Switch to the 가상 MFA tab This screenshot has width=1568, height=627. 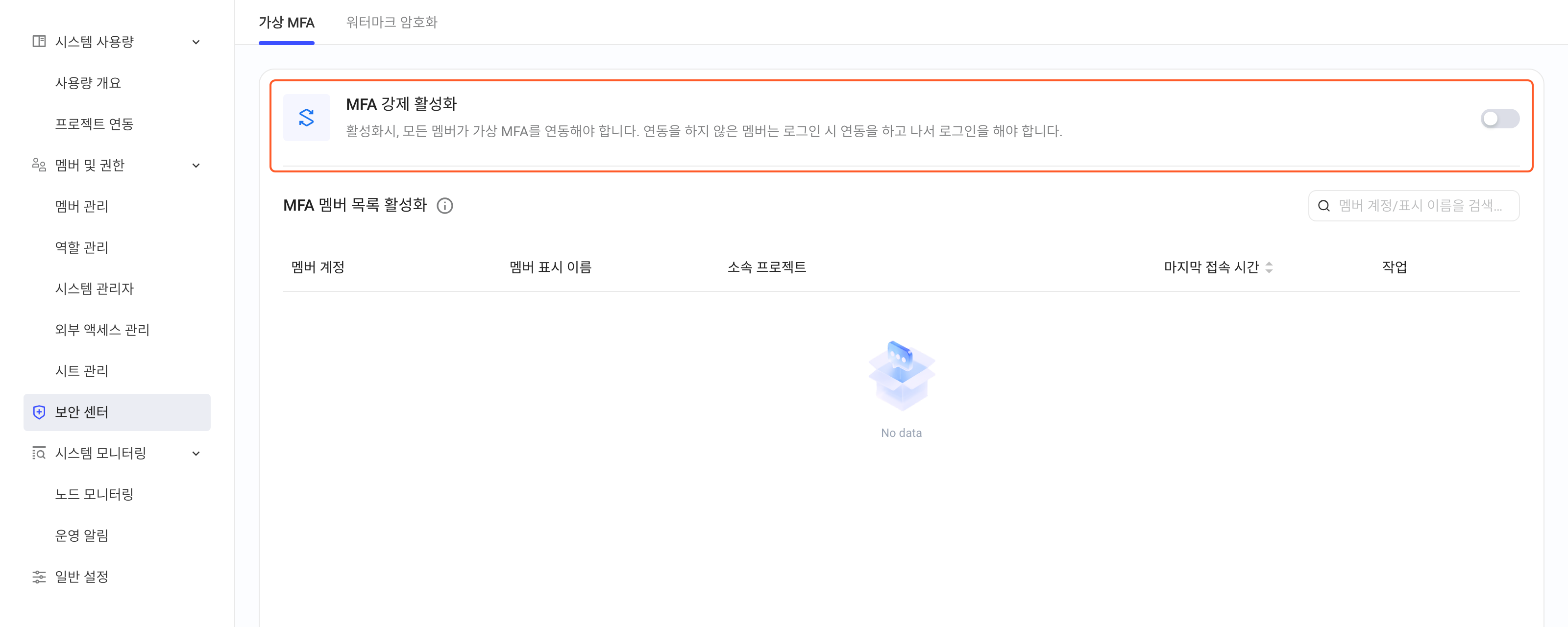287,23
